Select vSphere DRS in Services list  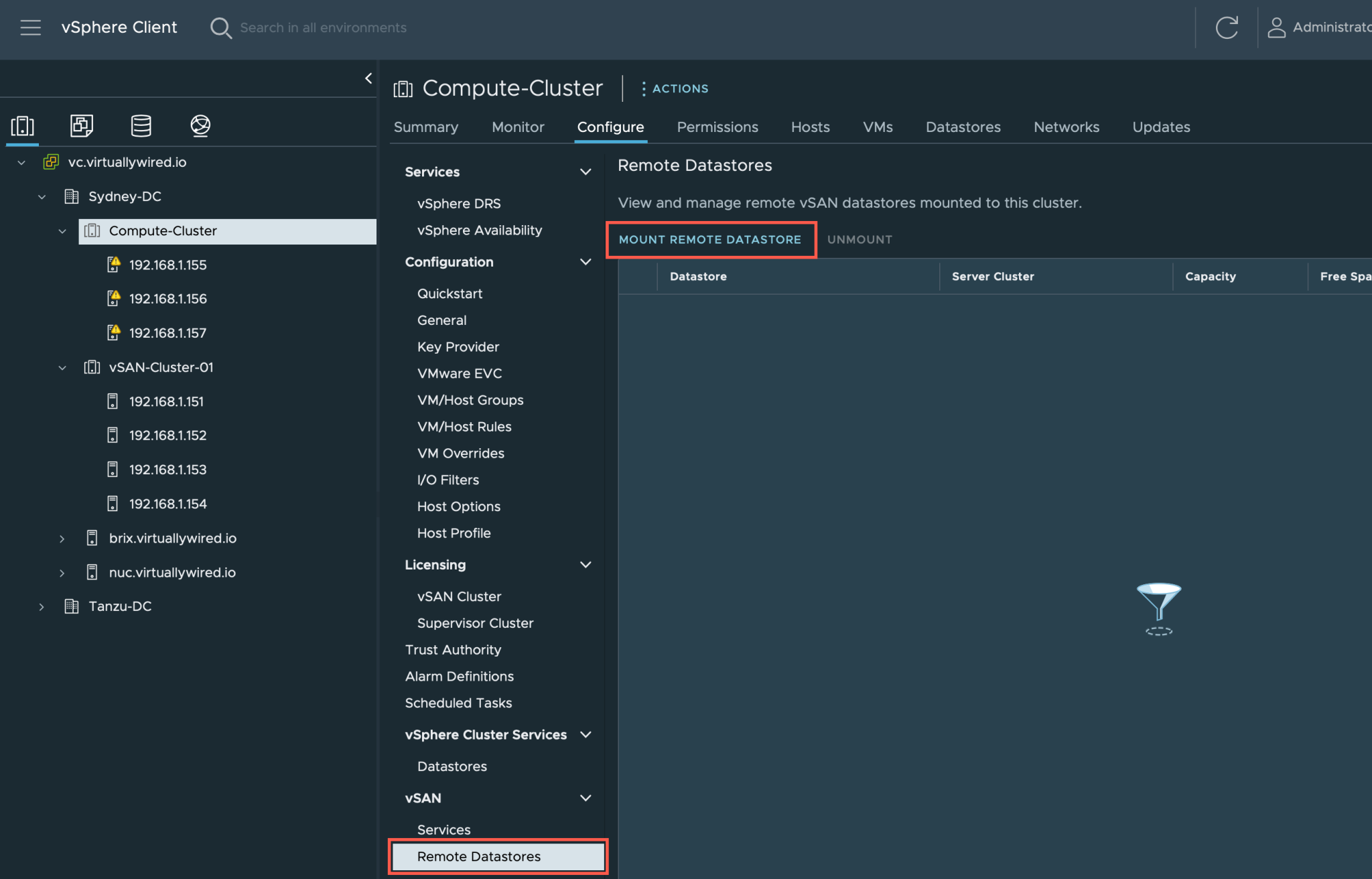pyautogui.click(x=458, y=203)
